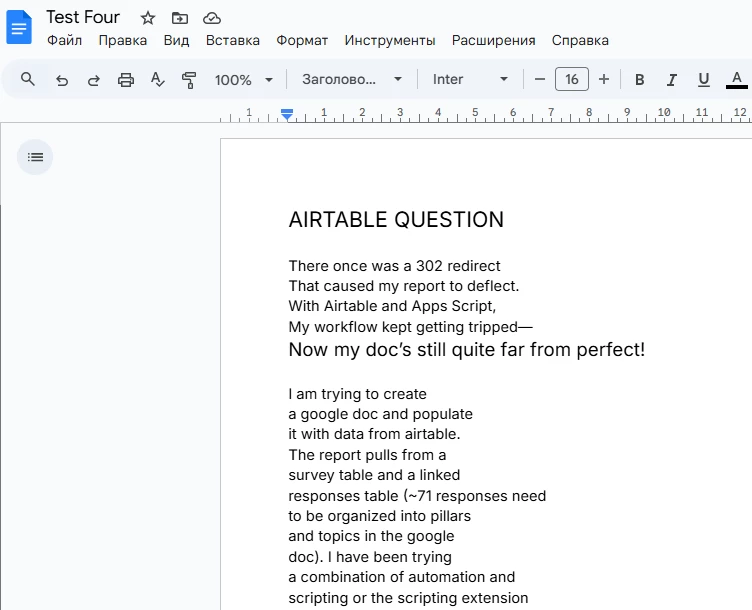This screenshot has width=752, height=610.
Task: Open the Справка menu
Action: click(580, 40)
